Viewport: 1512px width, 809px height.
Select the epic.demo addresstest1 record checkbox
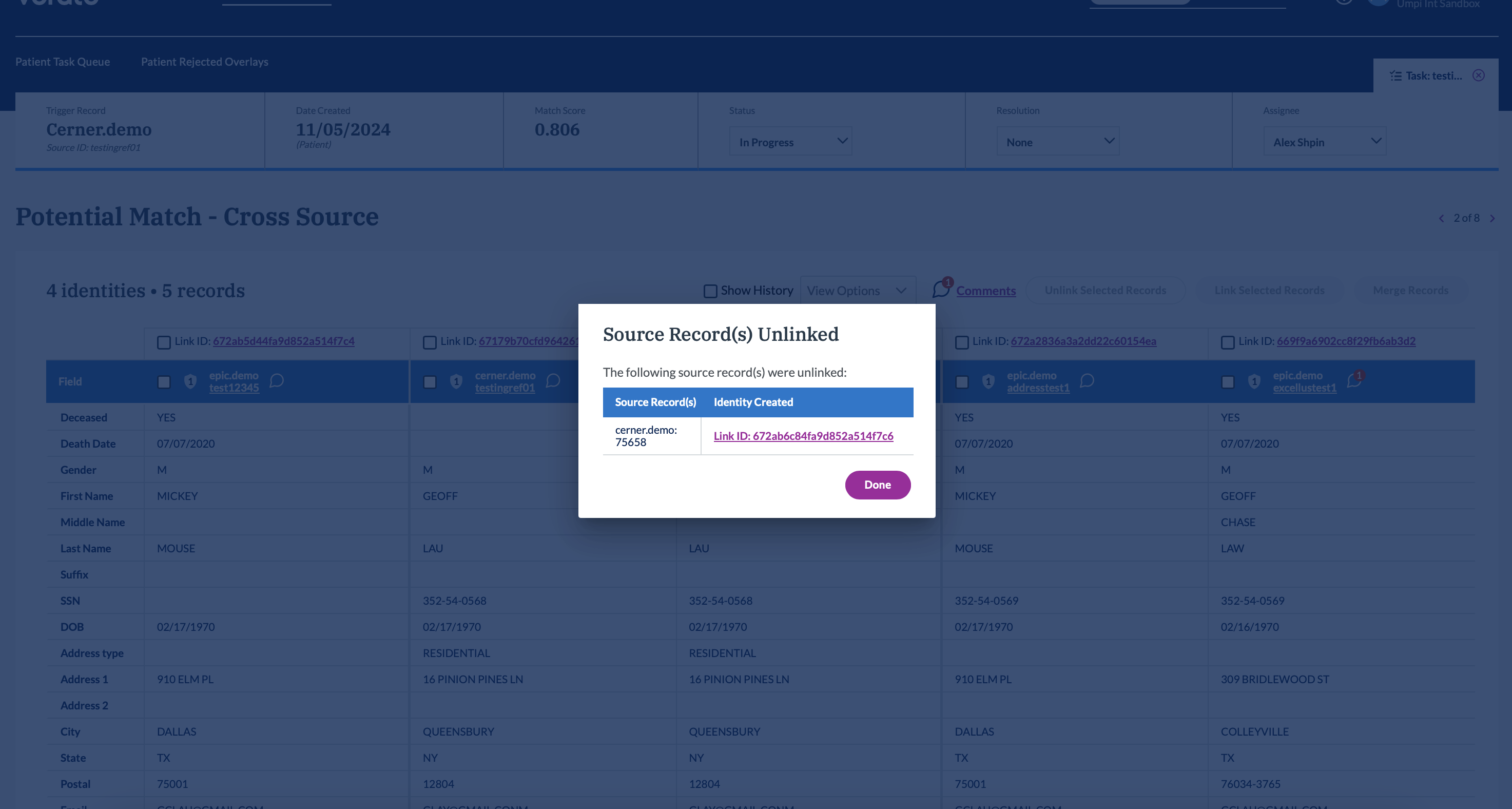[961, 382]
